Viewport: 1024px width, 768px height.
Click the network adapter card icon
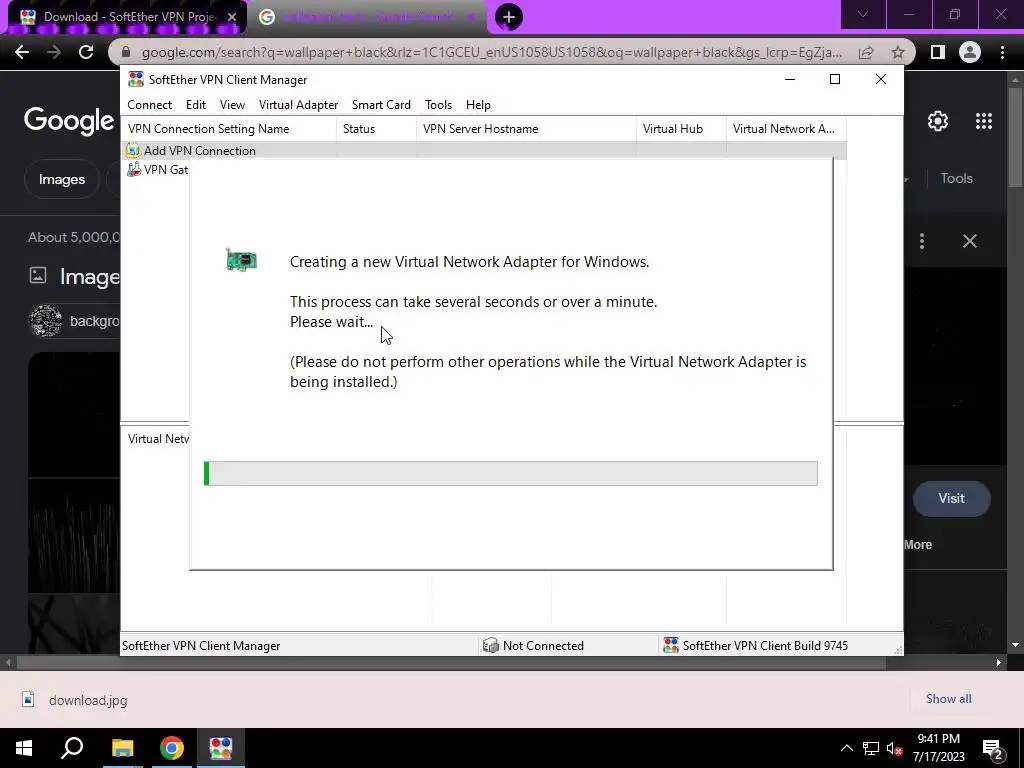click(241, 260)
